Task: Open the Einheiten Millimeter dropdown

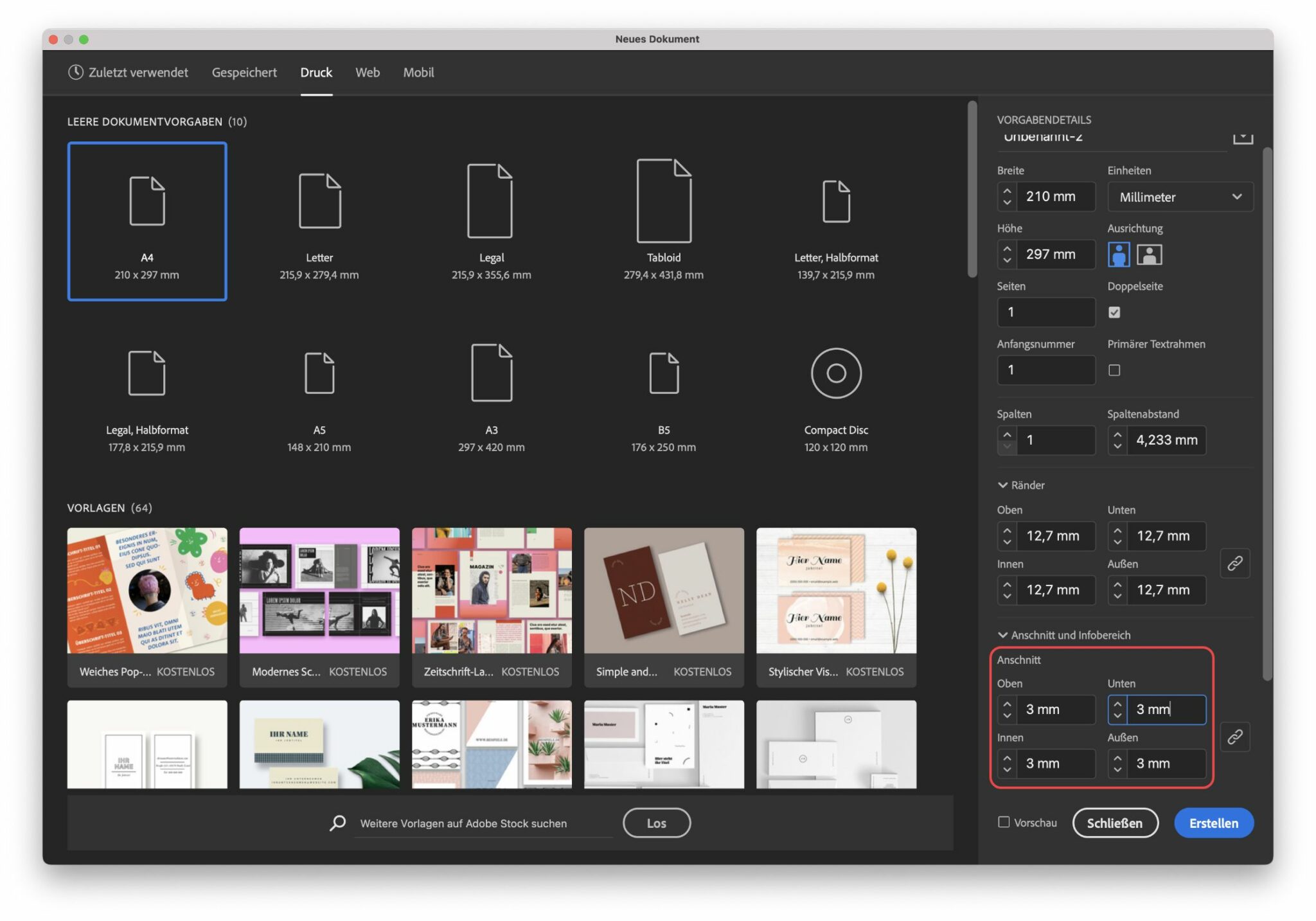Action: point(1180,197)
